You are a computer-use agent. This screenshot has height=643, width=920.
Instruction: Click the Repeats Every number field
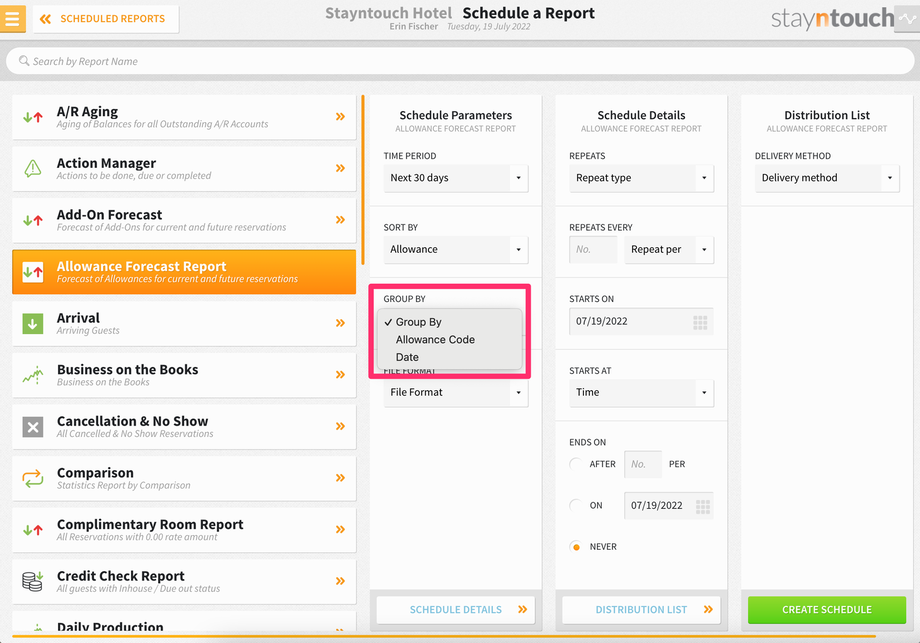pos(593,249)
